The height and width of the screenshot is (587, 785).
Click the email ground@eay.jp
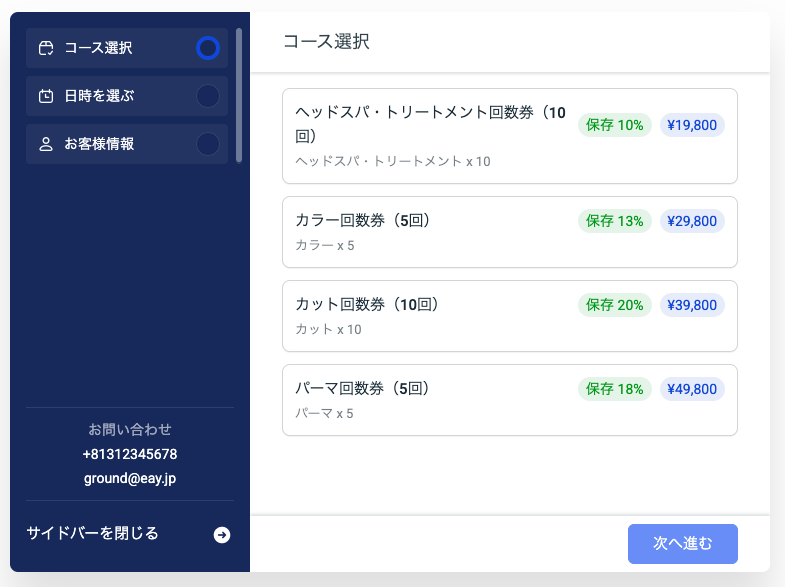pyautogui.click(x=130, y=478)
